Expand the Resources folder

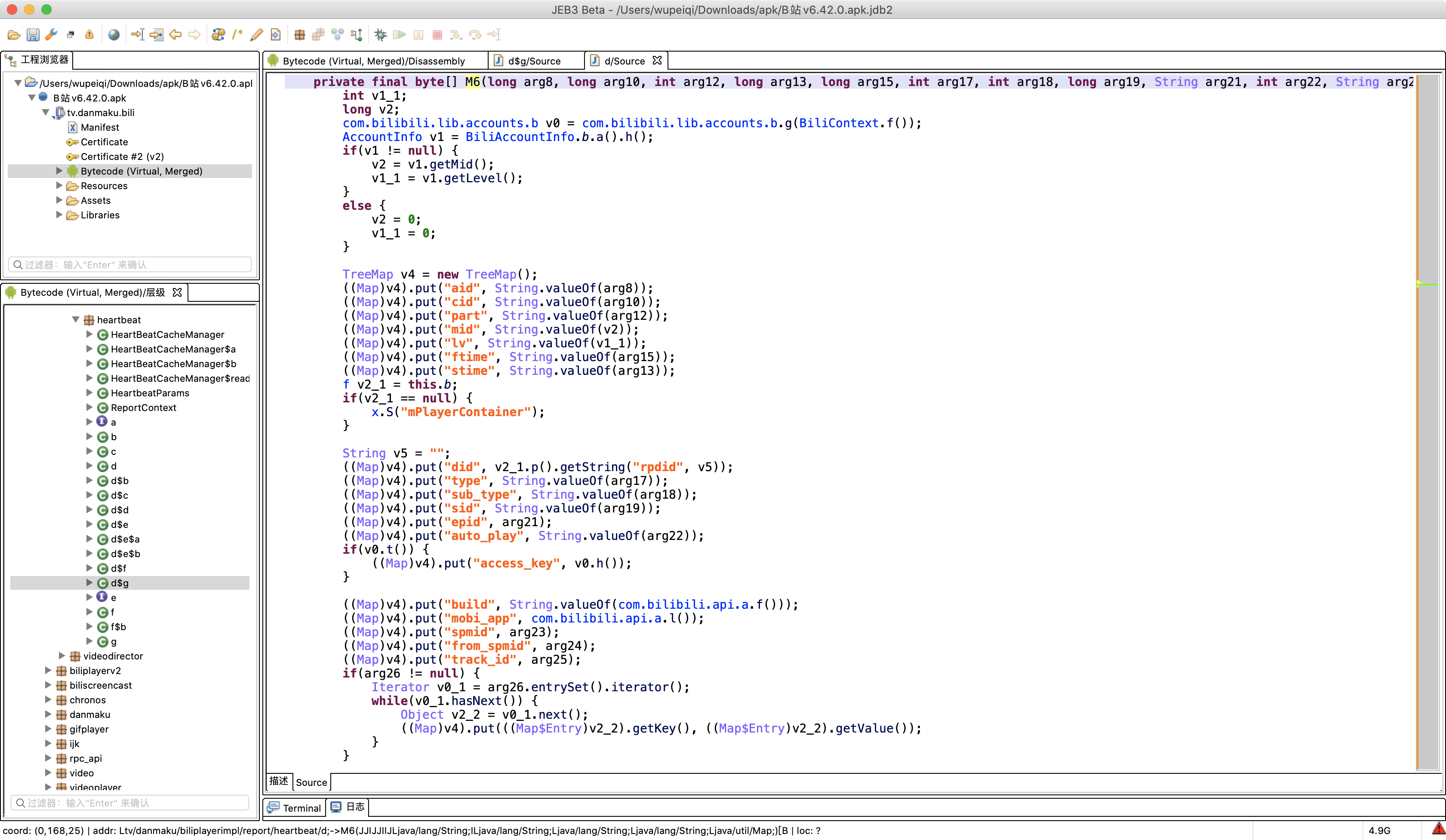click(59, 186)
